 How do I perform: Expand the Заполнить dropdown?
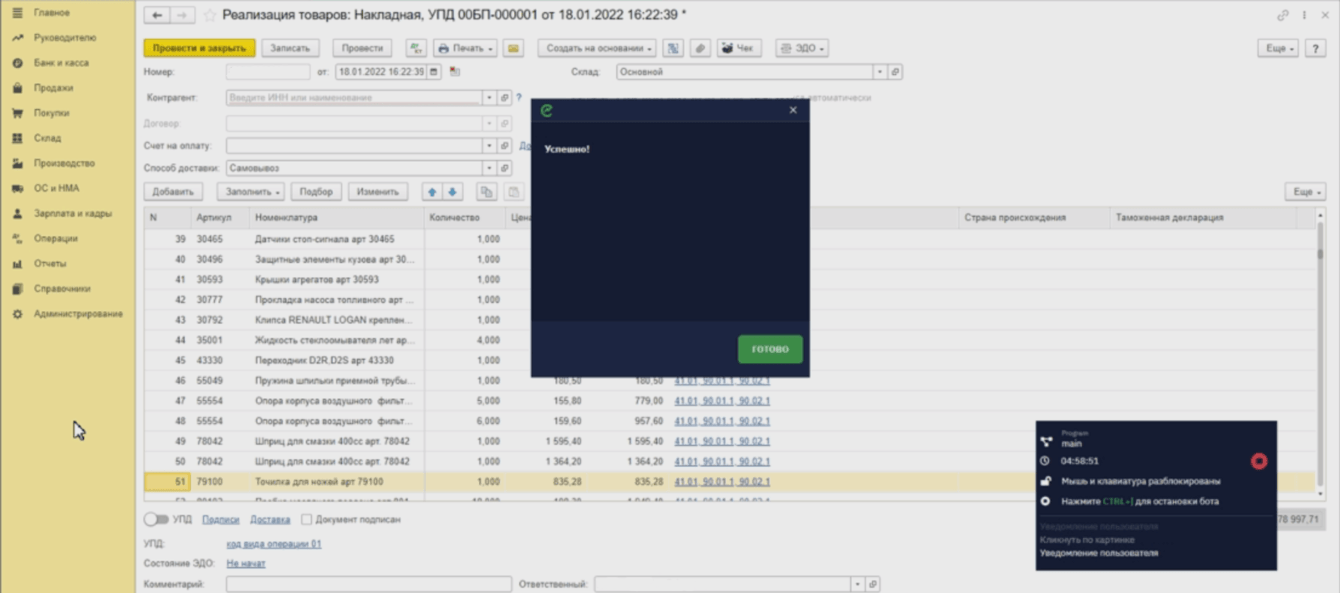250,192
